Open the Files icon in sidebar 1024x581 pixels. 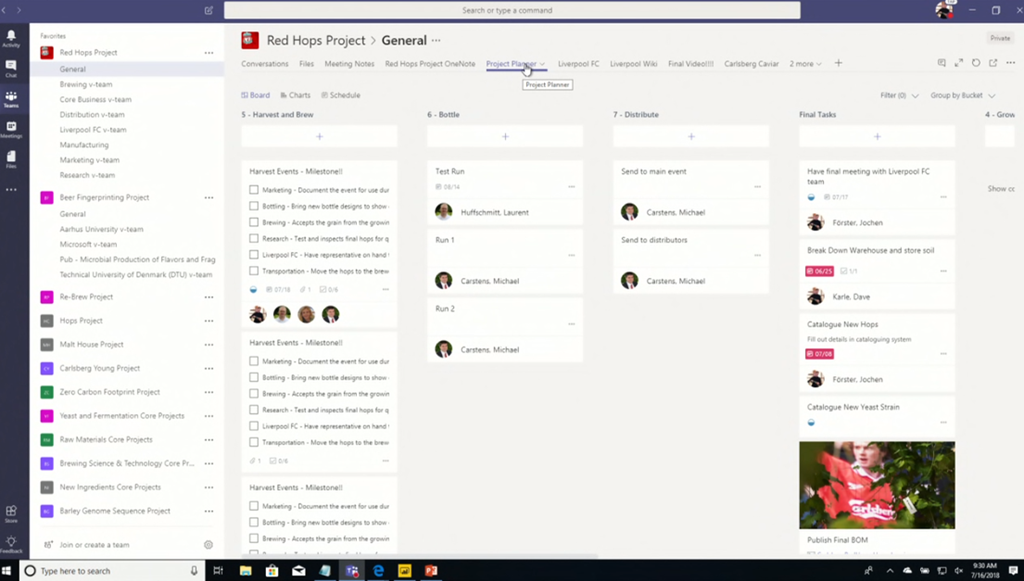pos(11,159)
